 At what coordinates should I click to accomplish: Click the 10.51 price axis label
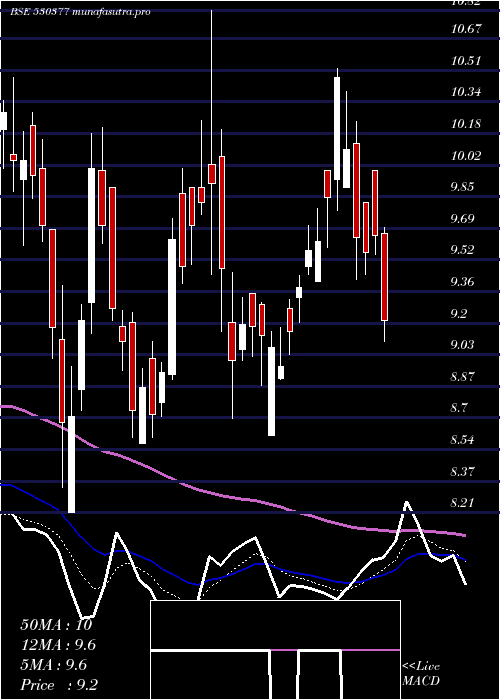click(x=466, y=60)
